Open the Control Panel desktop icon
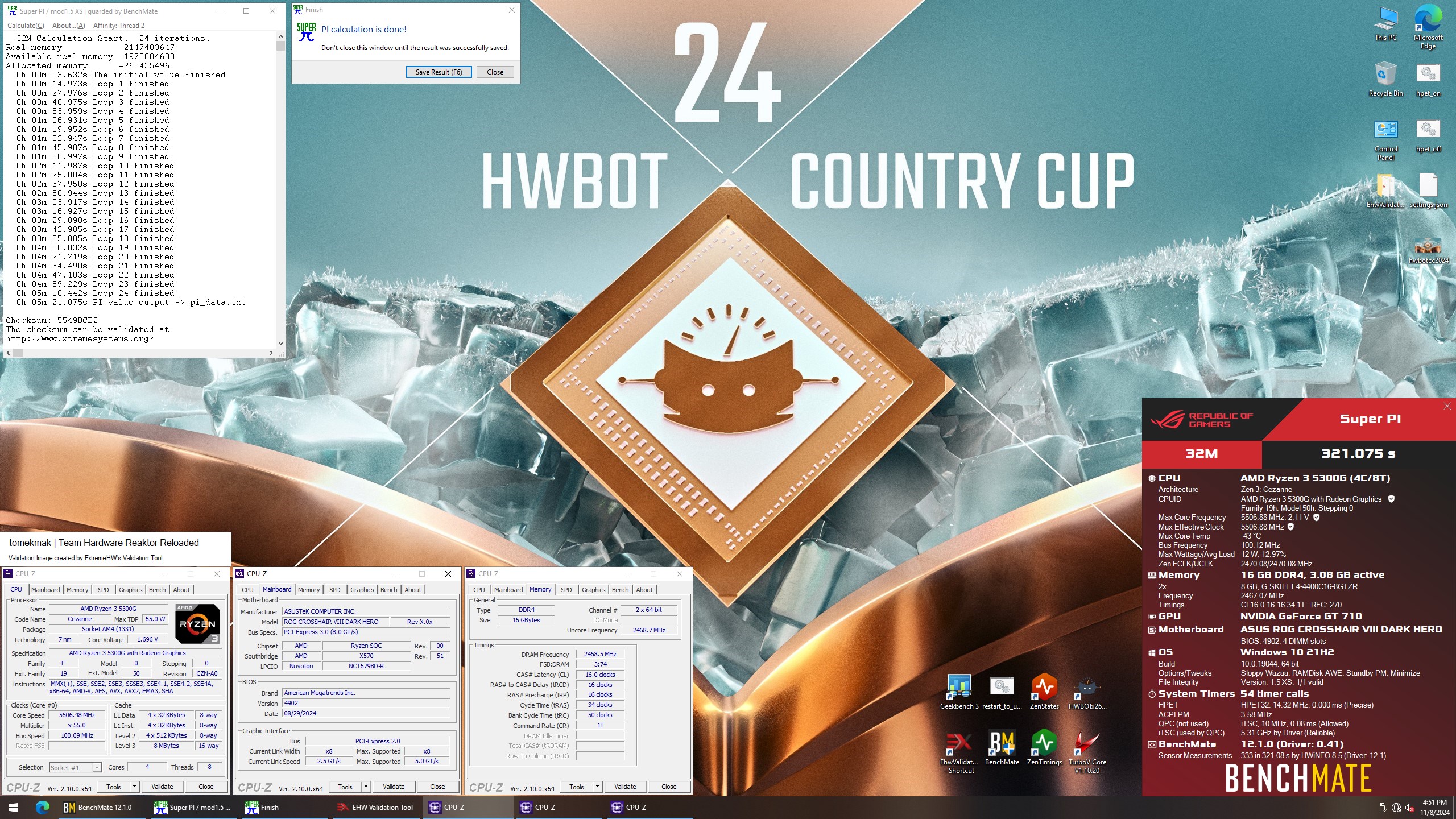Viewport: 1456px width, 819px height. 1385,140
